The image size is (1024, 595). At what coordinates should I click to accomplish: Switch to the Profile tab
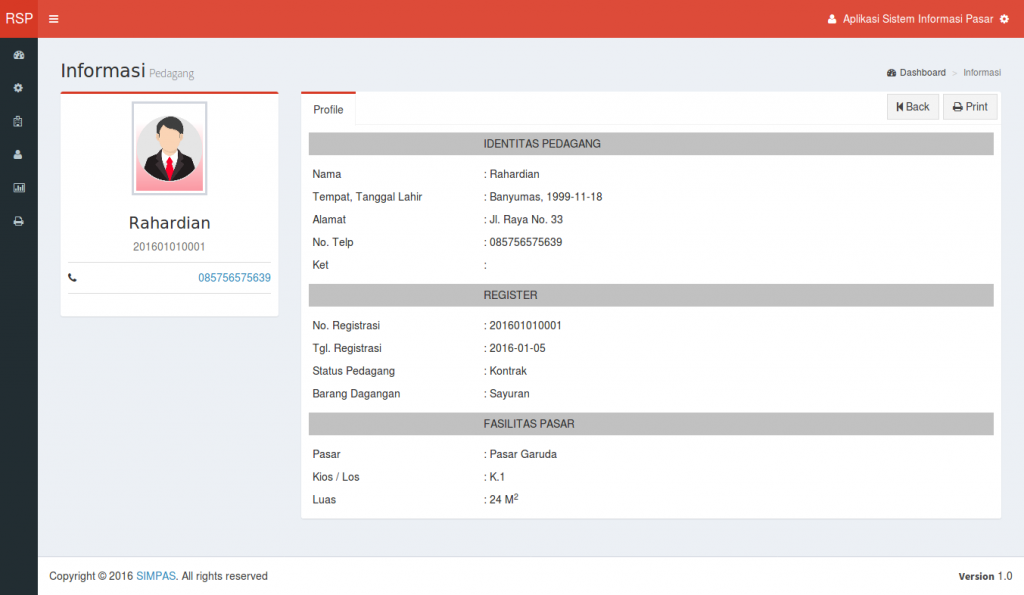point(328,109)
